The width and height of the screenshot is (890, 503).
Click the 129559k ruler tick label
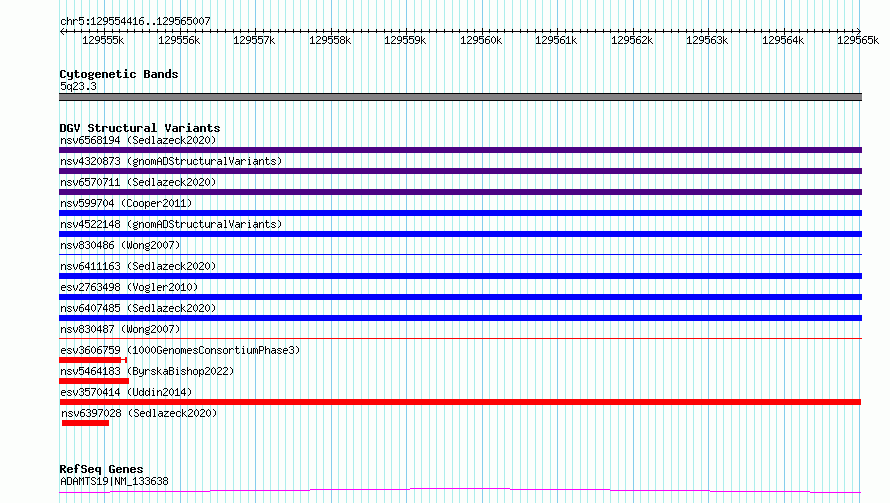(x=405, y=40)
